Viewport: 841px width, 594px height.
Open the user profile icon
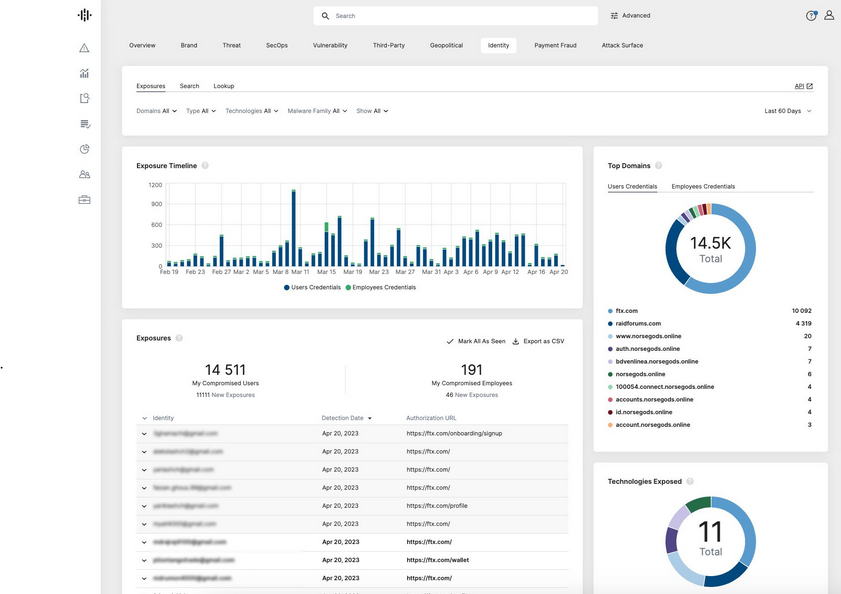829,16
